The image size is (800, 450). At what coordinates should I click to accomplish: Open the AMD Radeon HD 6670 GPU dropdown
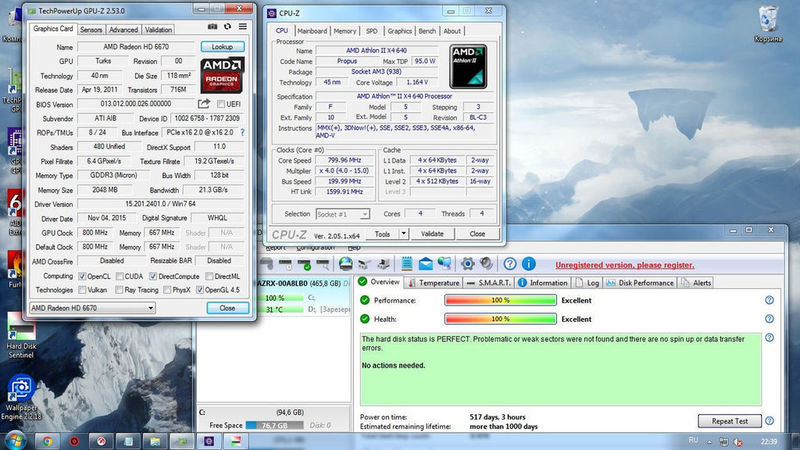(x=92, y=308)
